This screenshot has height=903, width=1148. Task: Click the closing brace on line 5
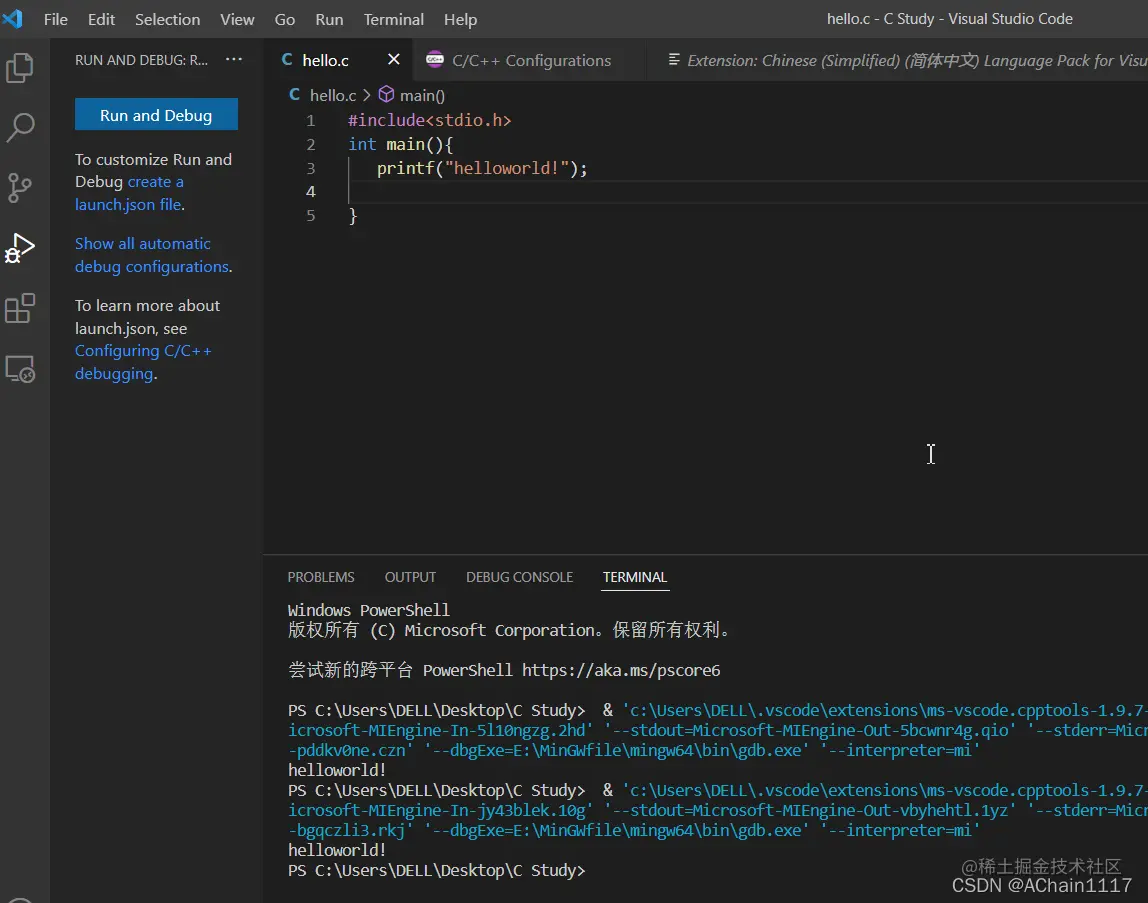[x=353, y=215]
